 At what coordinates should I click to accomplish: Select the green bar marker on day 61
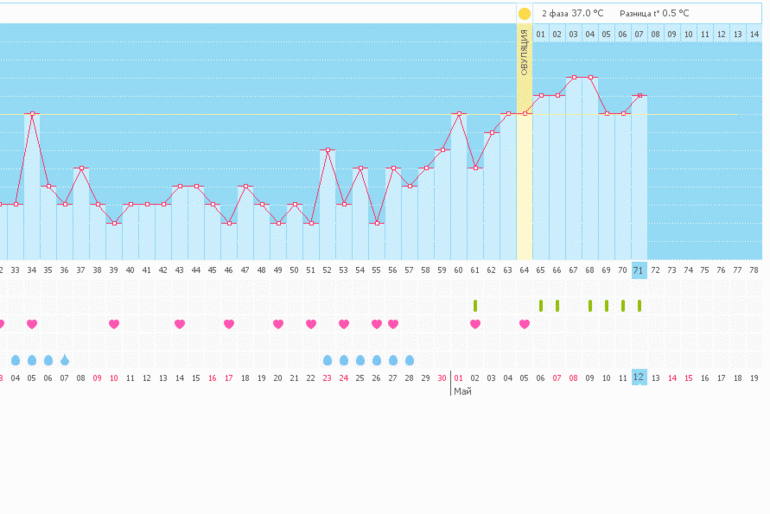[x=475, y=305]
